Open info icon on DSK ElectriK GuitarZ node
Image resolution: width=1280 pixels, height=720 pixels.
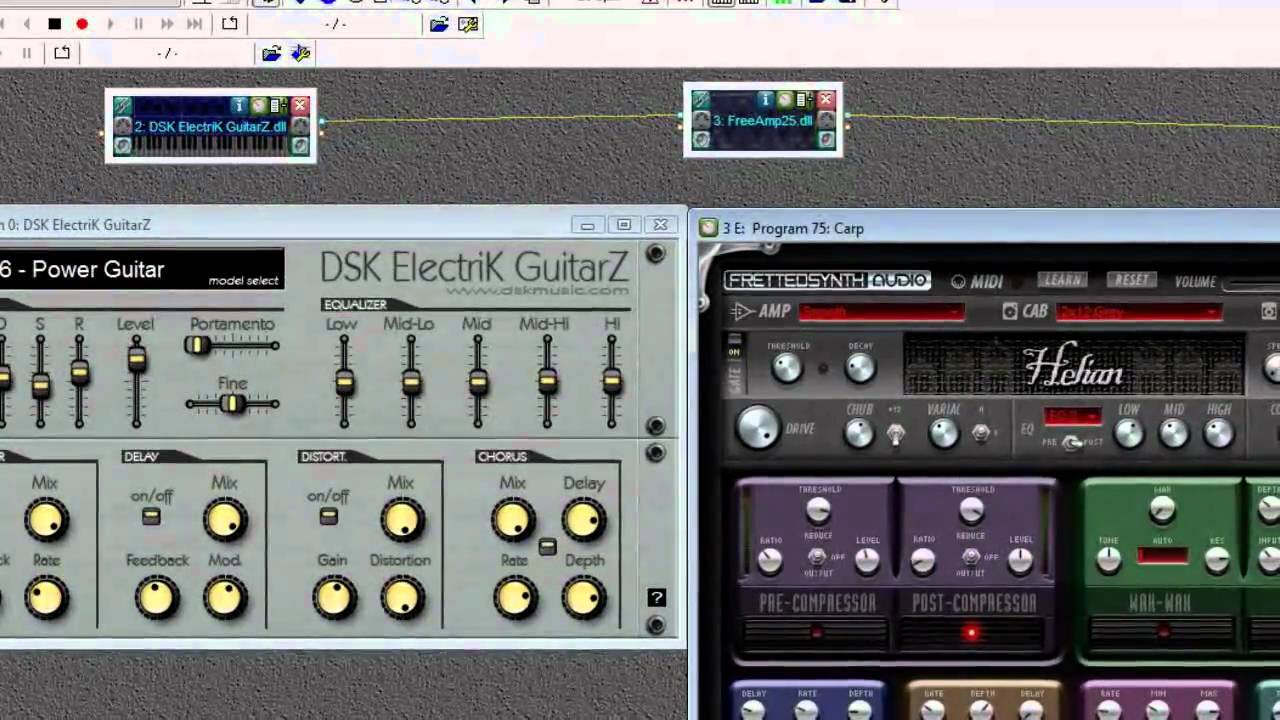click(239, 105)
